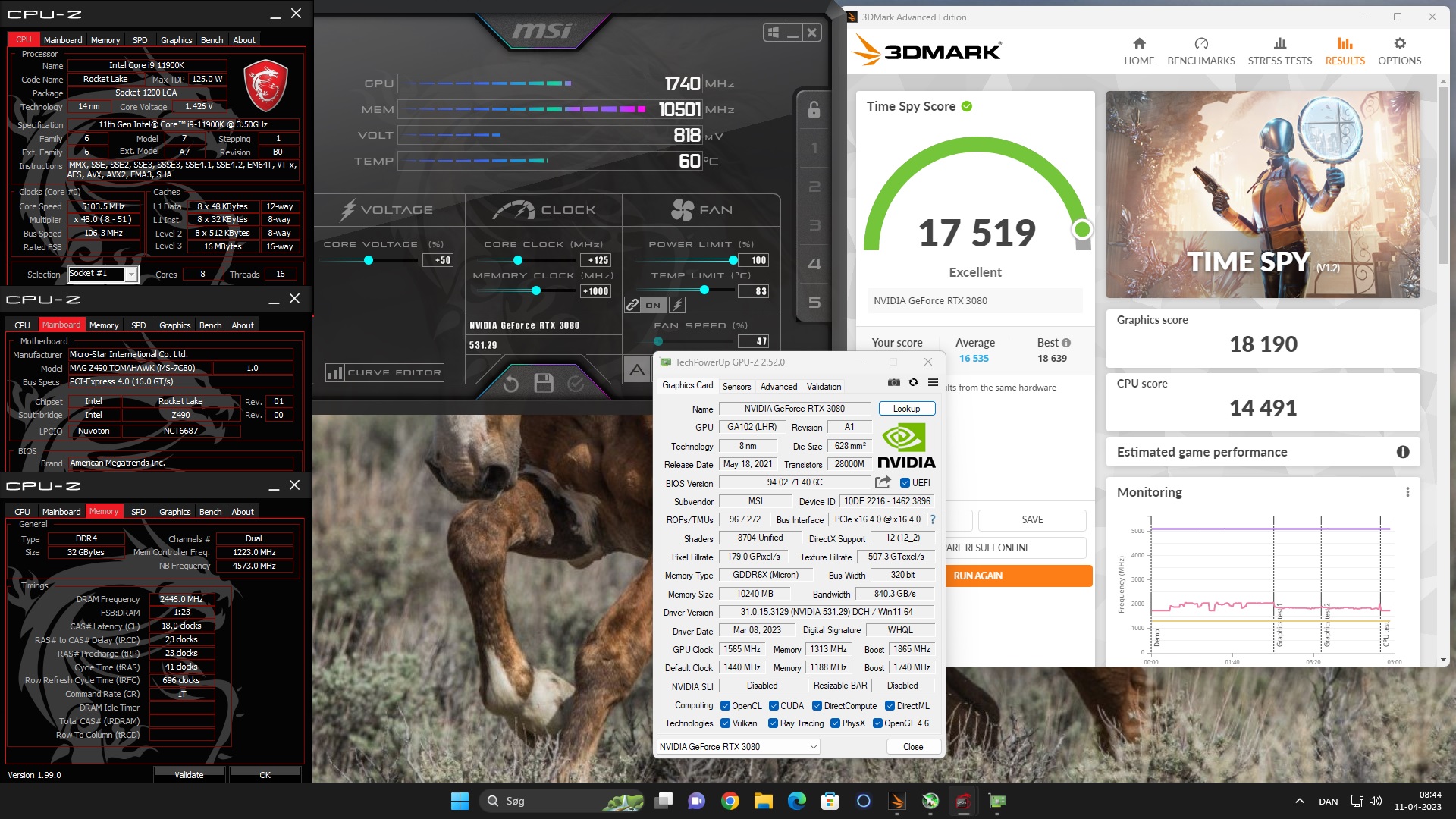Open Graphics tab in the Mainboard CPU-Z window

pos(174,325)
